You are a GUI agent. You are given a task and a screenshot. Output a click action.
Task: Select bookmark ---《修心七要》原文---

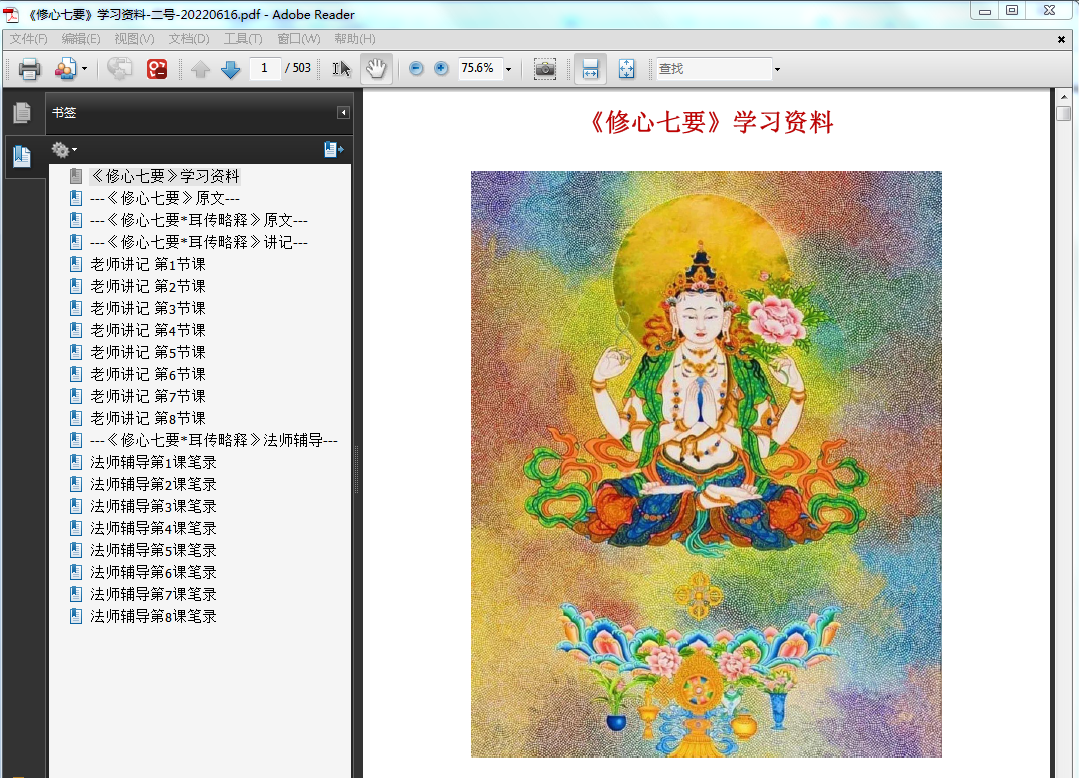pos(165,198)
